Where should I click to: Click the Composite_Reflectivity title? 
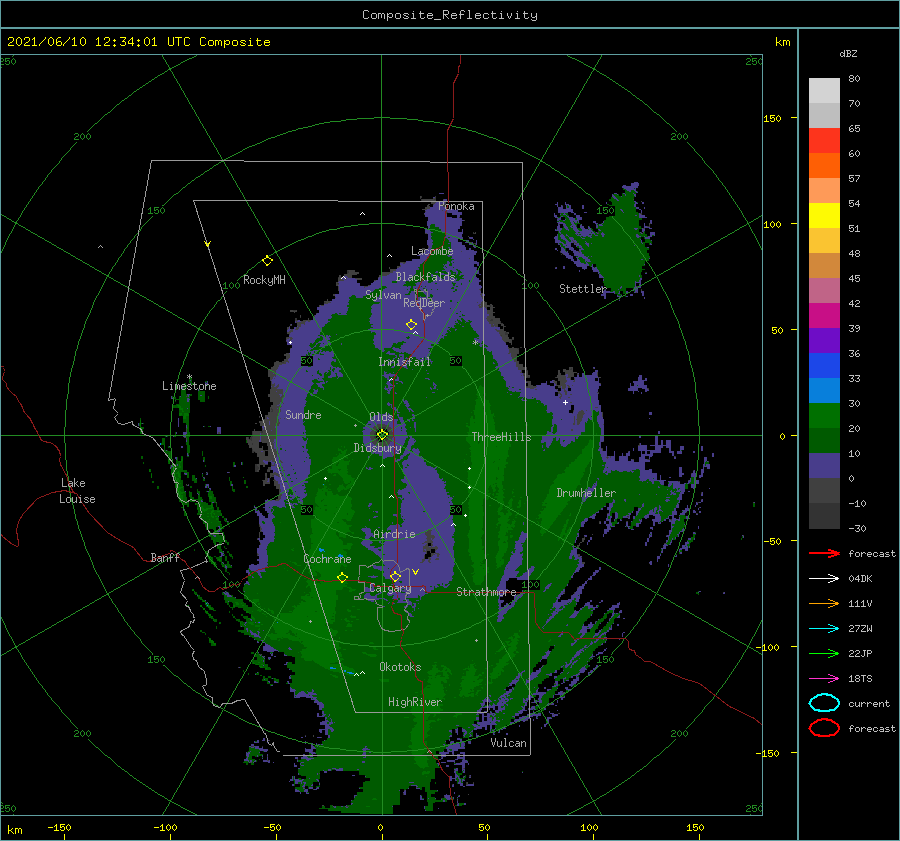tap(450, 15)
